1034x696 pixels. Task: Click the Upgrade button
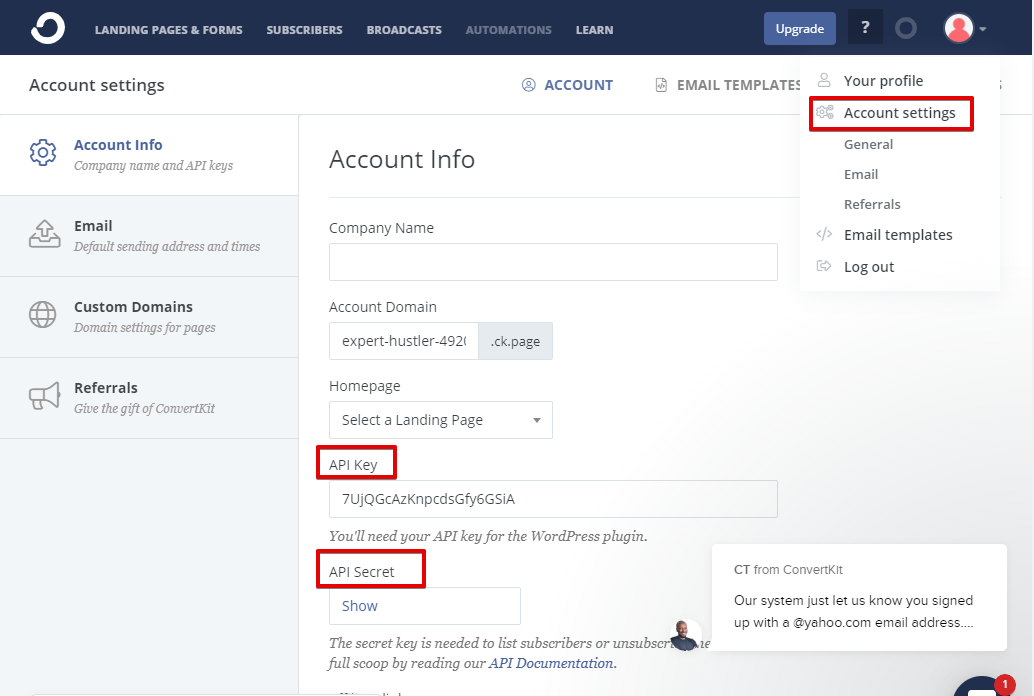click(x=799, y=28)
